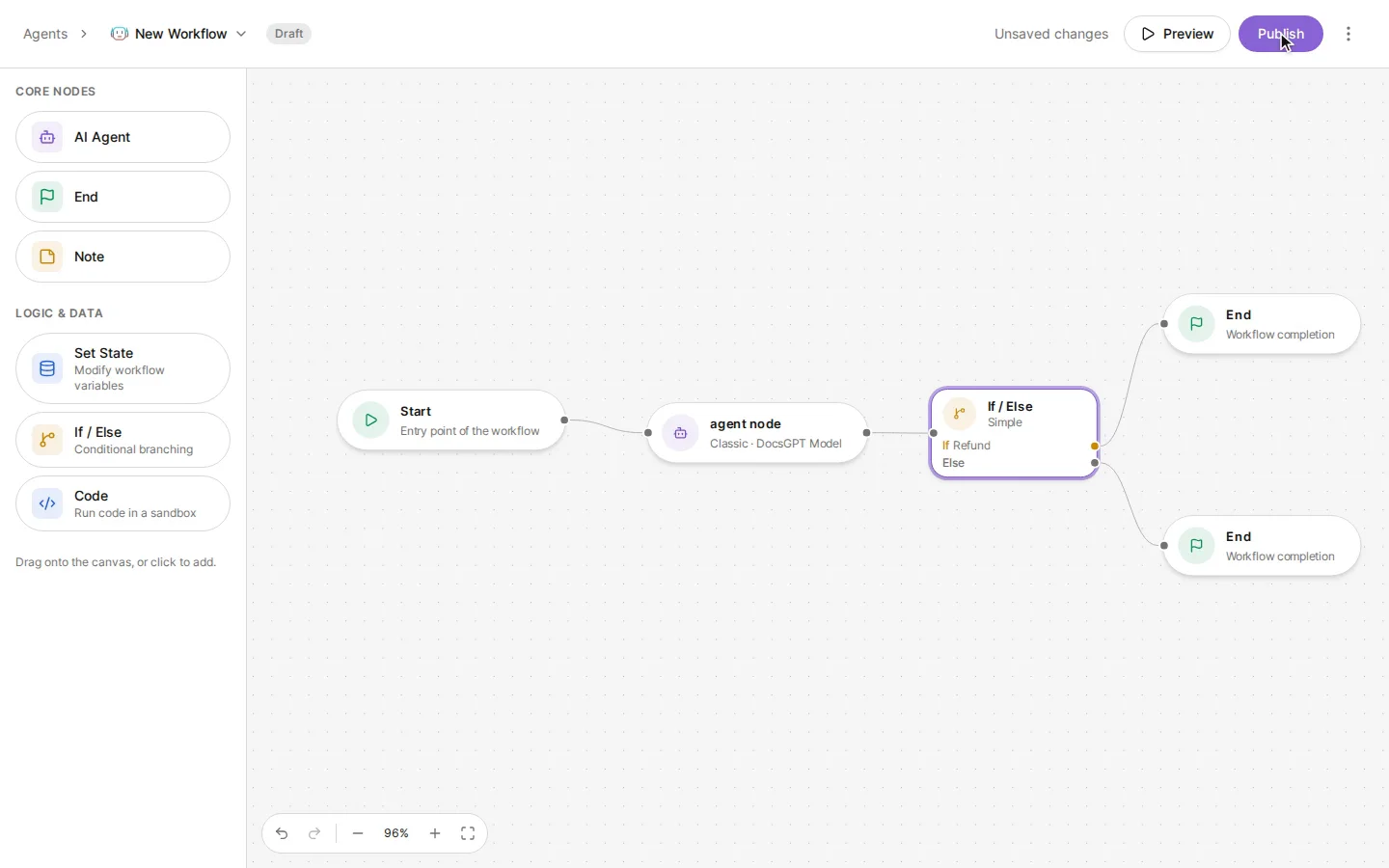Viewport: 1389px width, 868px height.
Task: Click the If / Else branch icon in sidebar
Action: 47,440
